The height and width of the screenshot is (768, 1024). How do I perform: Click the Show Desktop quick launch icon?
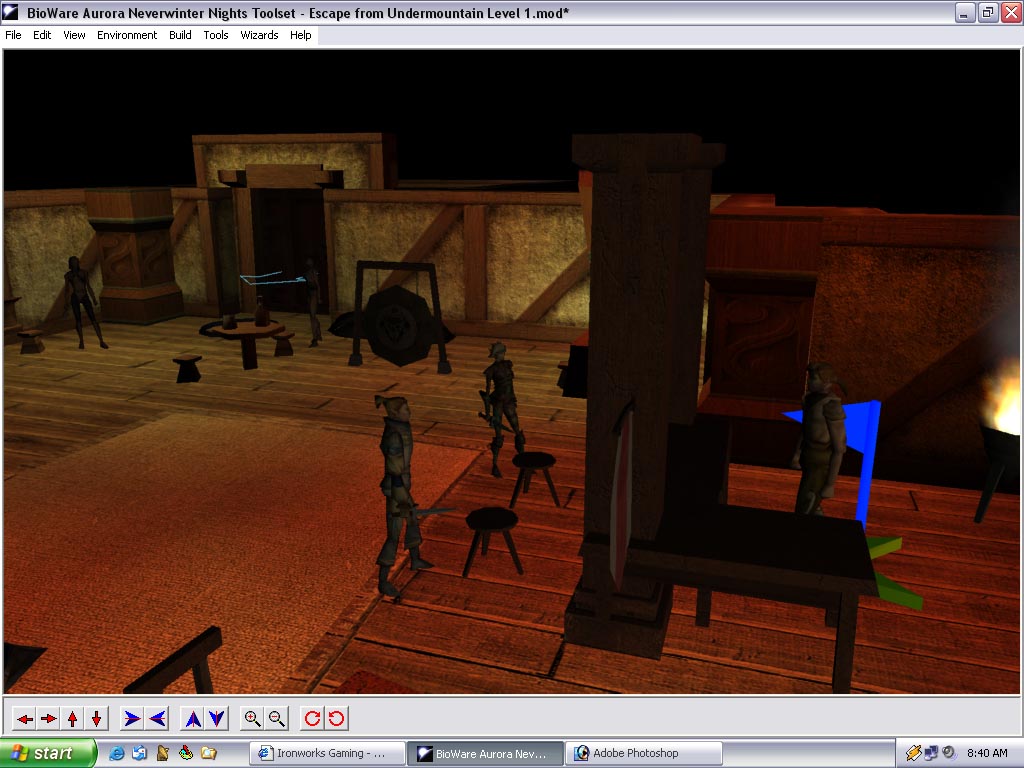139,753
